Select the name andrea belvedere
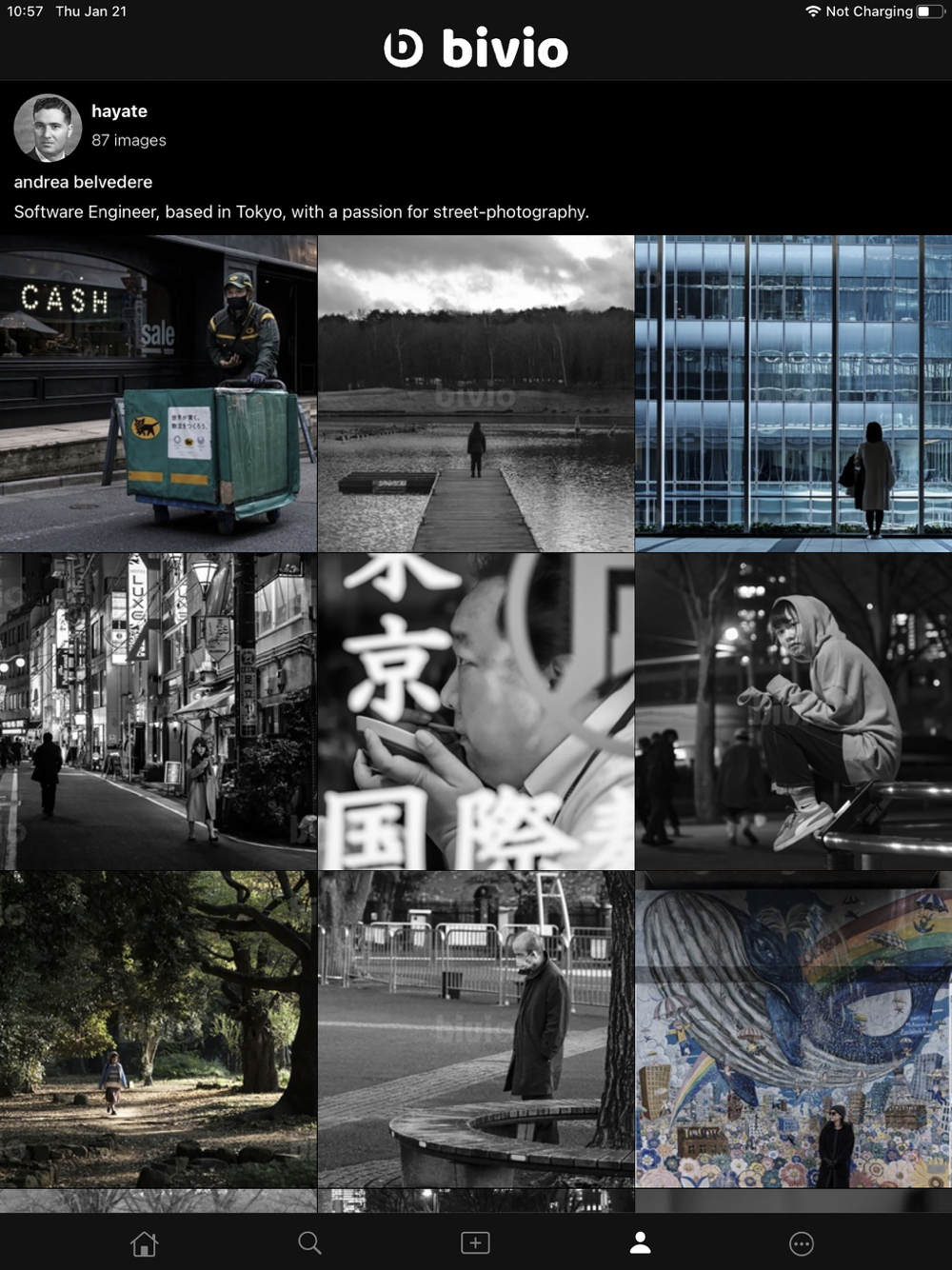Image resolution: width=952 pixels, height=1270 pixels. pos(83,182)
